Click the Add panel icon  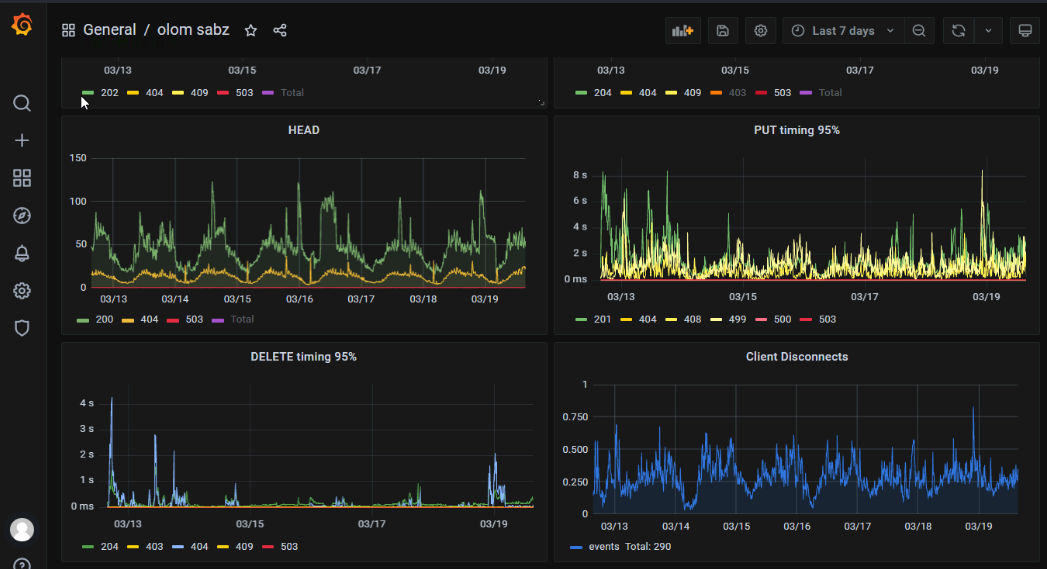(683, 31)
